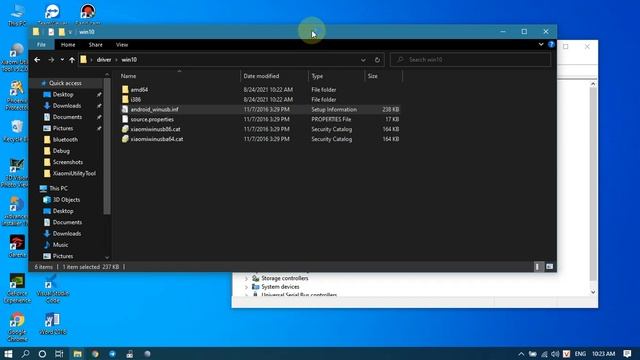Open the Windows Start menu

(8, 353)
